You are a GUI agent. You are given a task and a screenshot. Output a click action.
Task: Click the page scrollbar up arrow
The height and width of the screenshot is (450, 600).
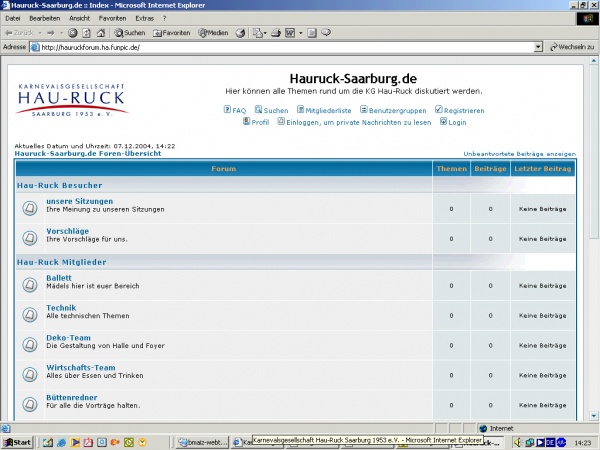coord(594,60)
